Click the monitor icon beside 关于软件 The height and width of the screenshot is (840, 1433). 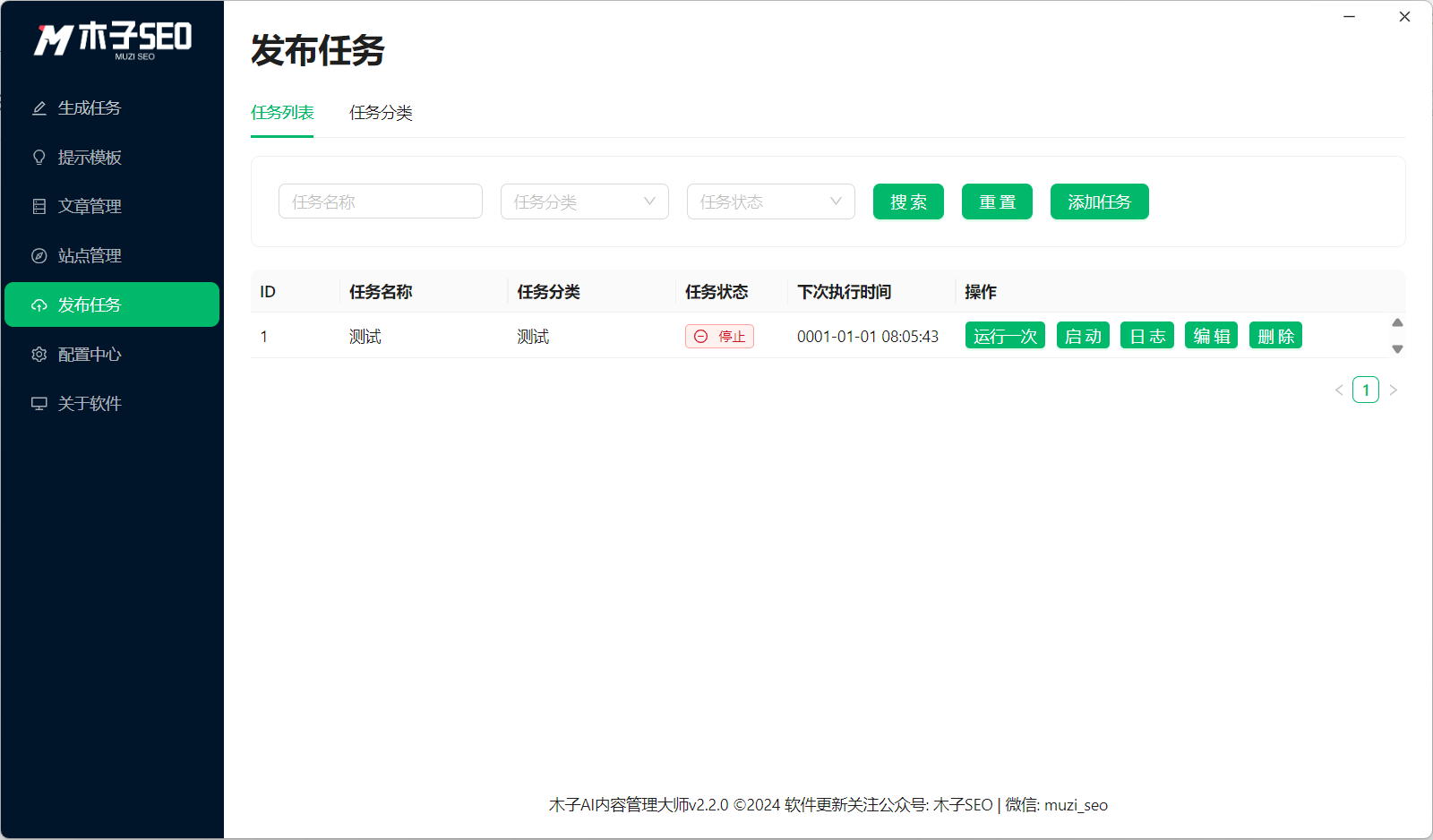39,404
